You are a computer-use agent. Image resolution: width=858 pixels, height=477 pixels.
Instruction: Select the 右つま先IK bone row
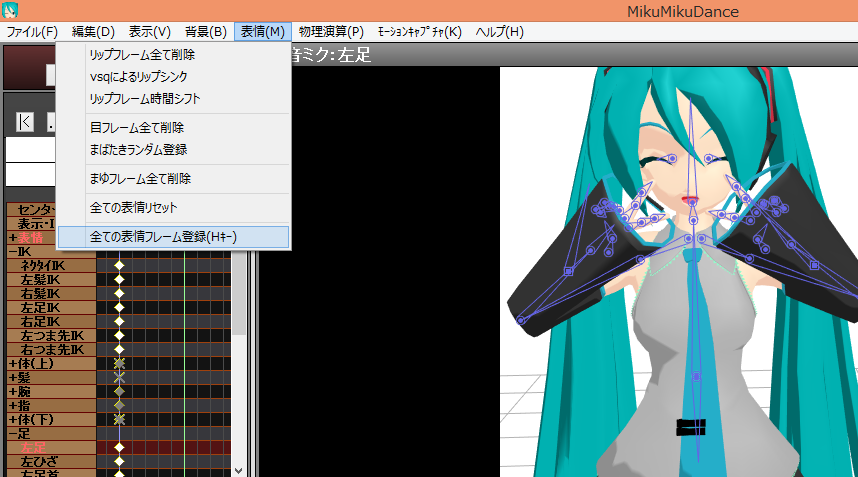click(x=51, y=350)
